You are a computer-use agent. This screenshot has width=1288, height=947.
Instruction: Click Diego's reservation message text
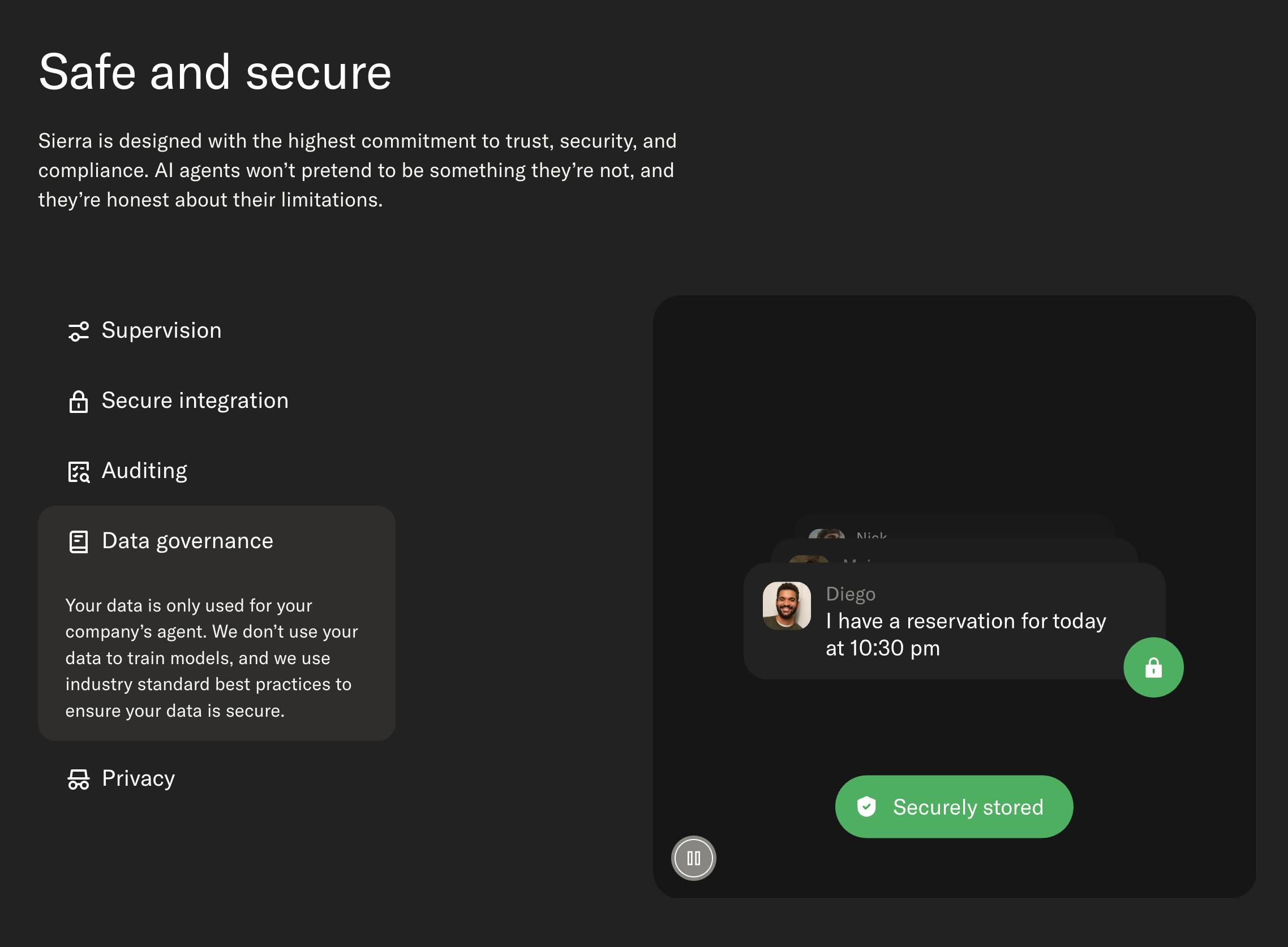[965, 635]
